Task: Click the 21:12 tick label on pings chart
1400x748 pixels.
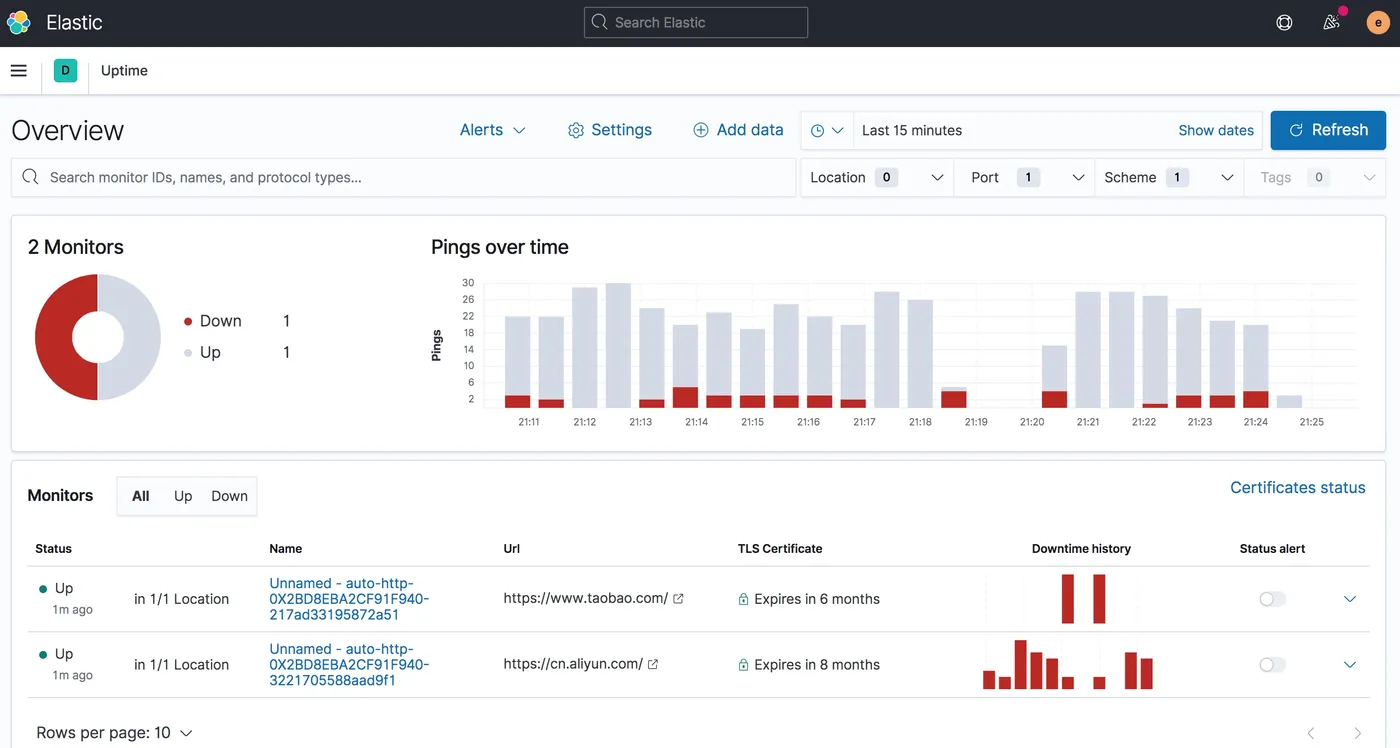Action: coord(585,422)
